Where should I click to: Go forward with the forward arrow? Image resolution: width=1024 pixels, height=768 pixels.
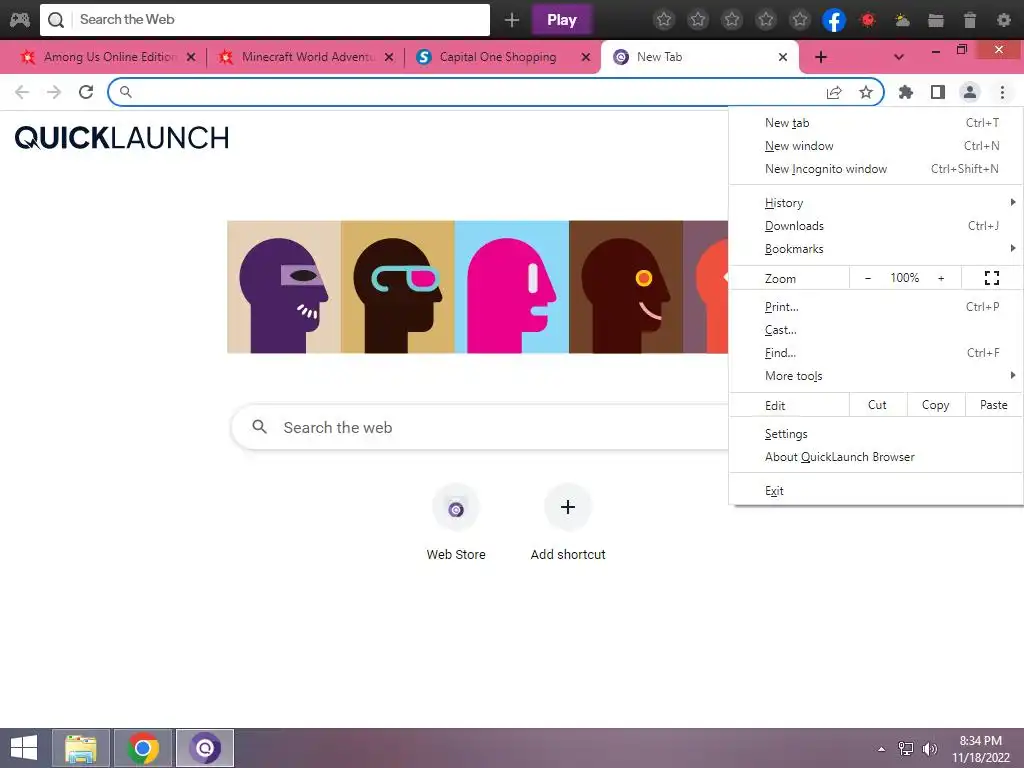(54, 92)
